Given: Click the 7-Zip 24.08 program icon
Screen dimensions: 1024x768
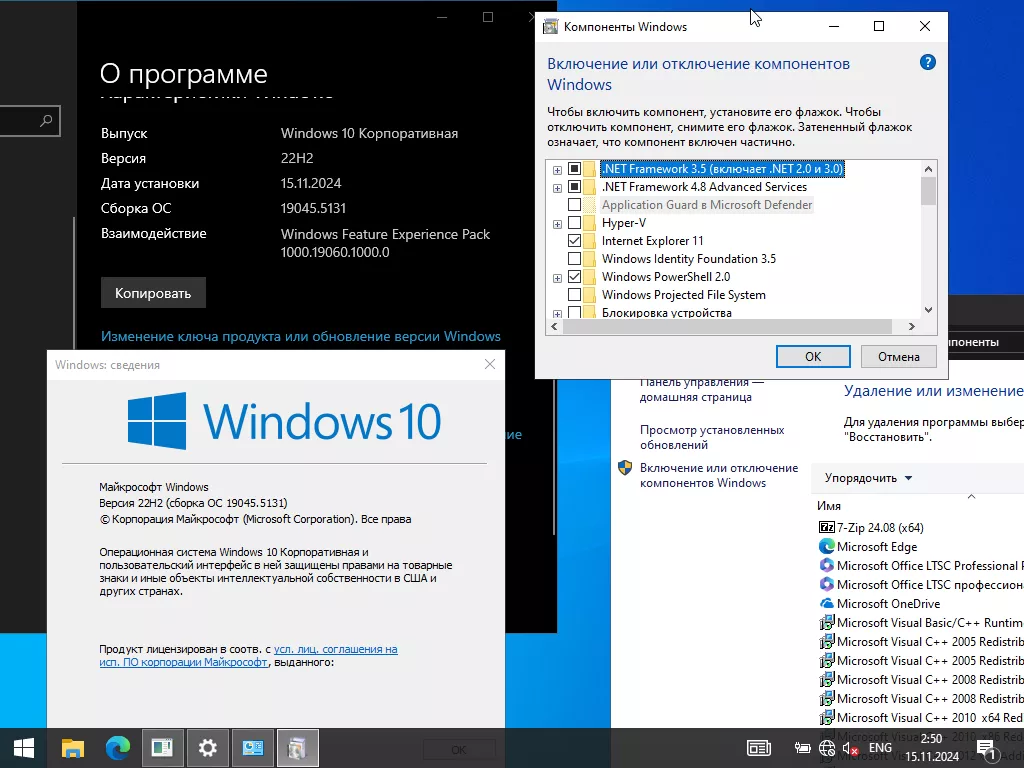Looking at the screenshot, I should click(826, 527).
